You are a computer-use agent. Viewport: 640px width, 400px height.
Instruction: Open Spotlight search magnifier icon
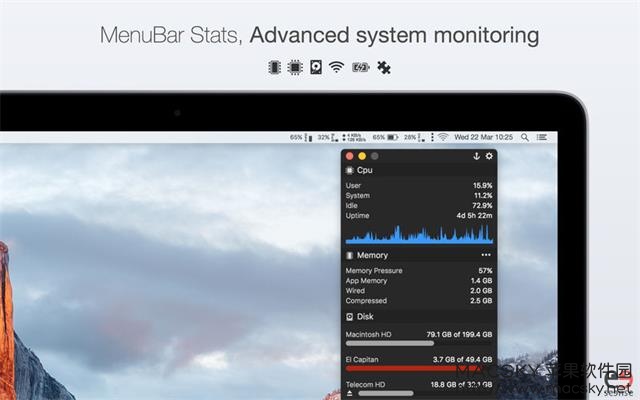[x=525, y=138]
